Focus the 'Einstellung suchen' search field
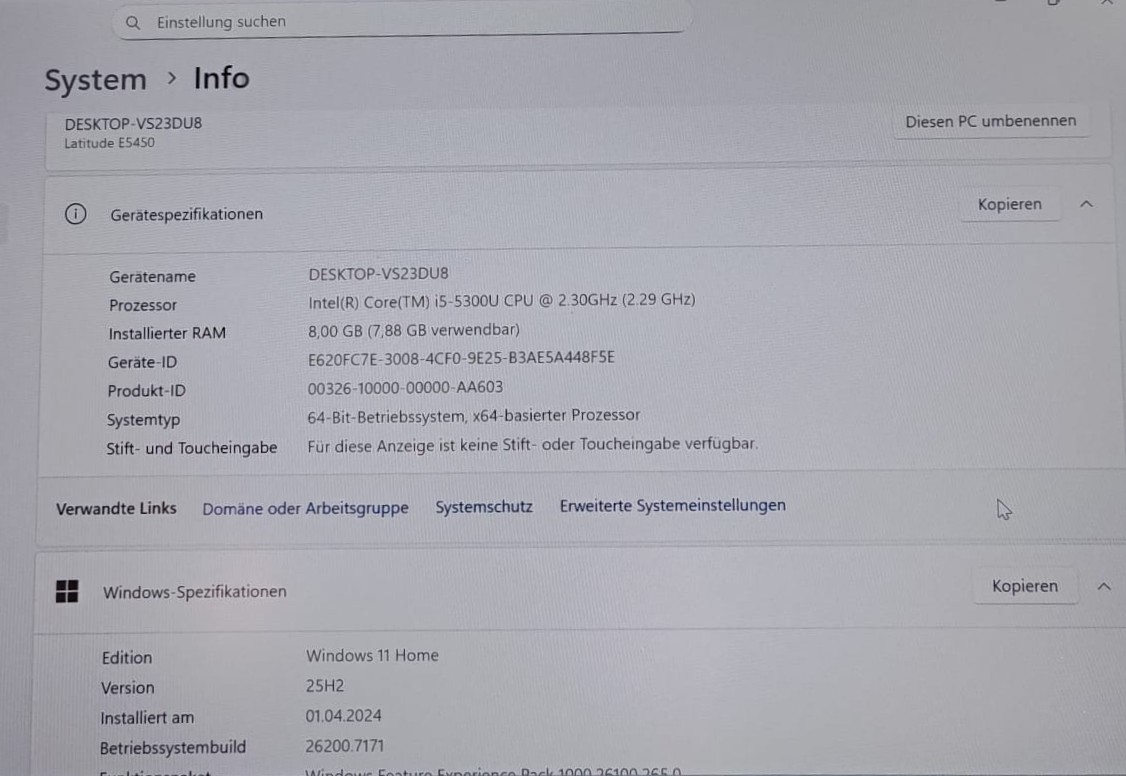 402,22
